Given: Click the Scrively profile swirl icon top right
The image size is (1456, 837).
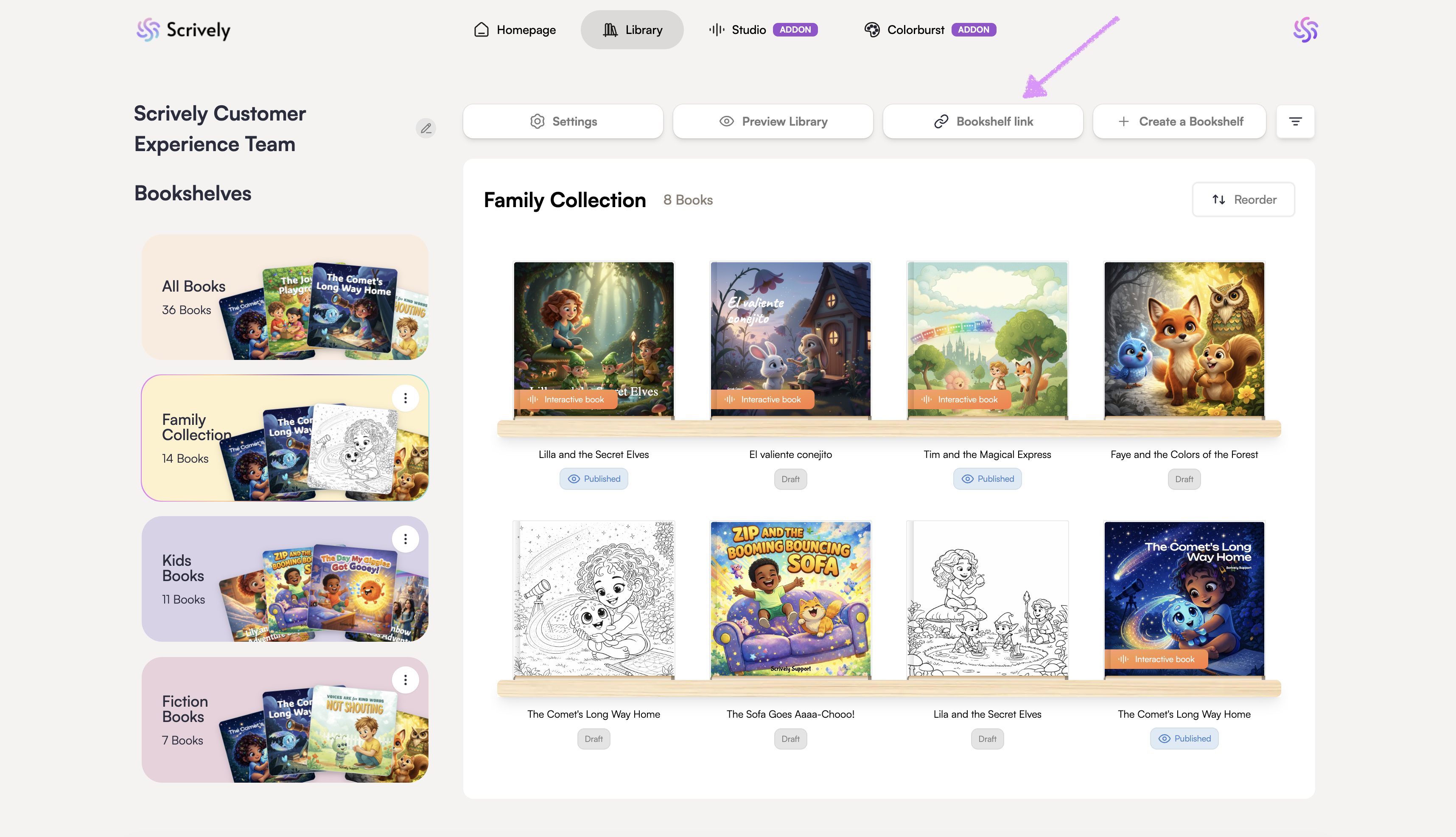Looking at the screenshot, I should point(1305,30).
